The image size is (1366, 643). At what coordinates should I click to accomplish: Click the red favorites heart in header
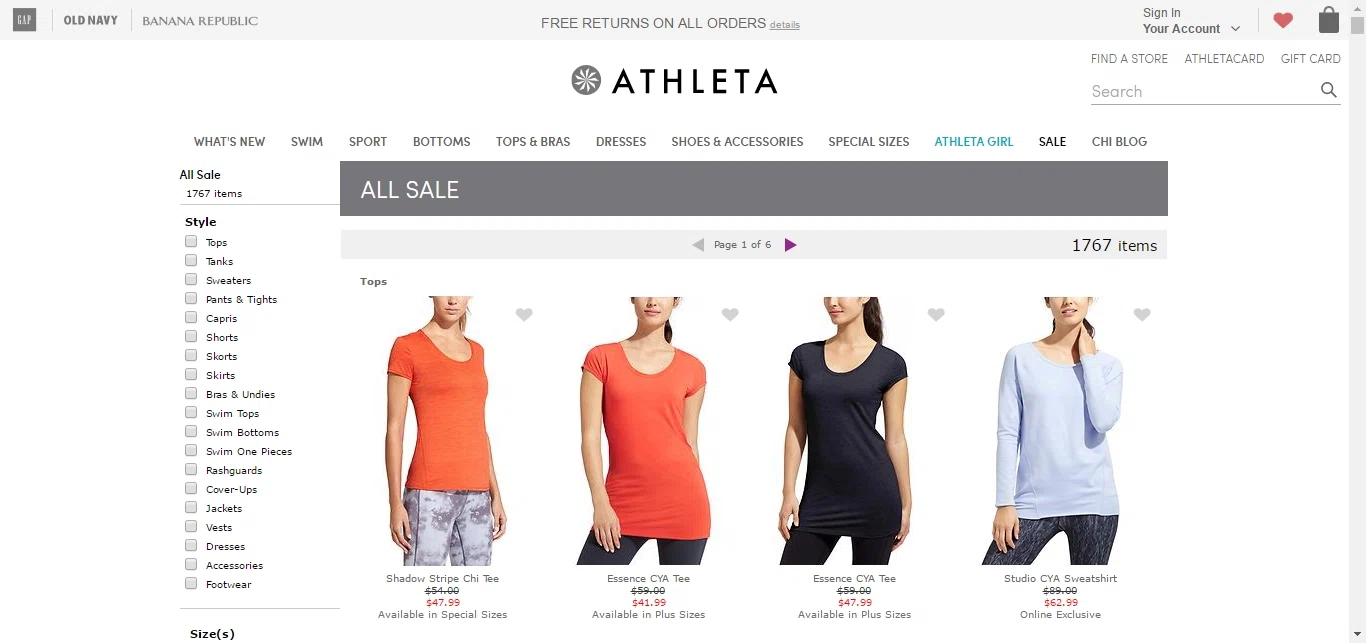pos(1283,20)
